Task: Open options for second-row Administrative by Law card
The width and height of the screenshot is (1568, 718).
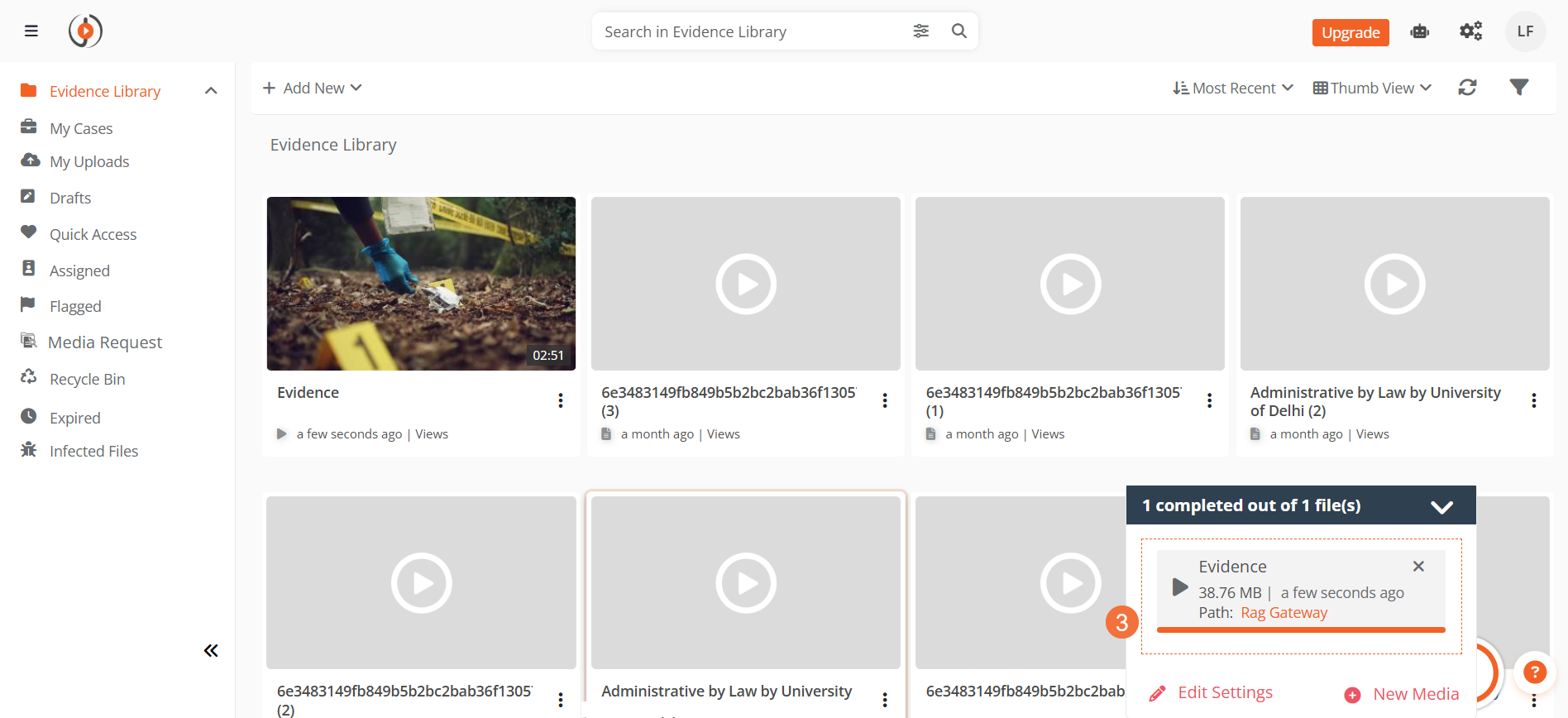Action: point(885,700)
